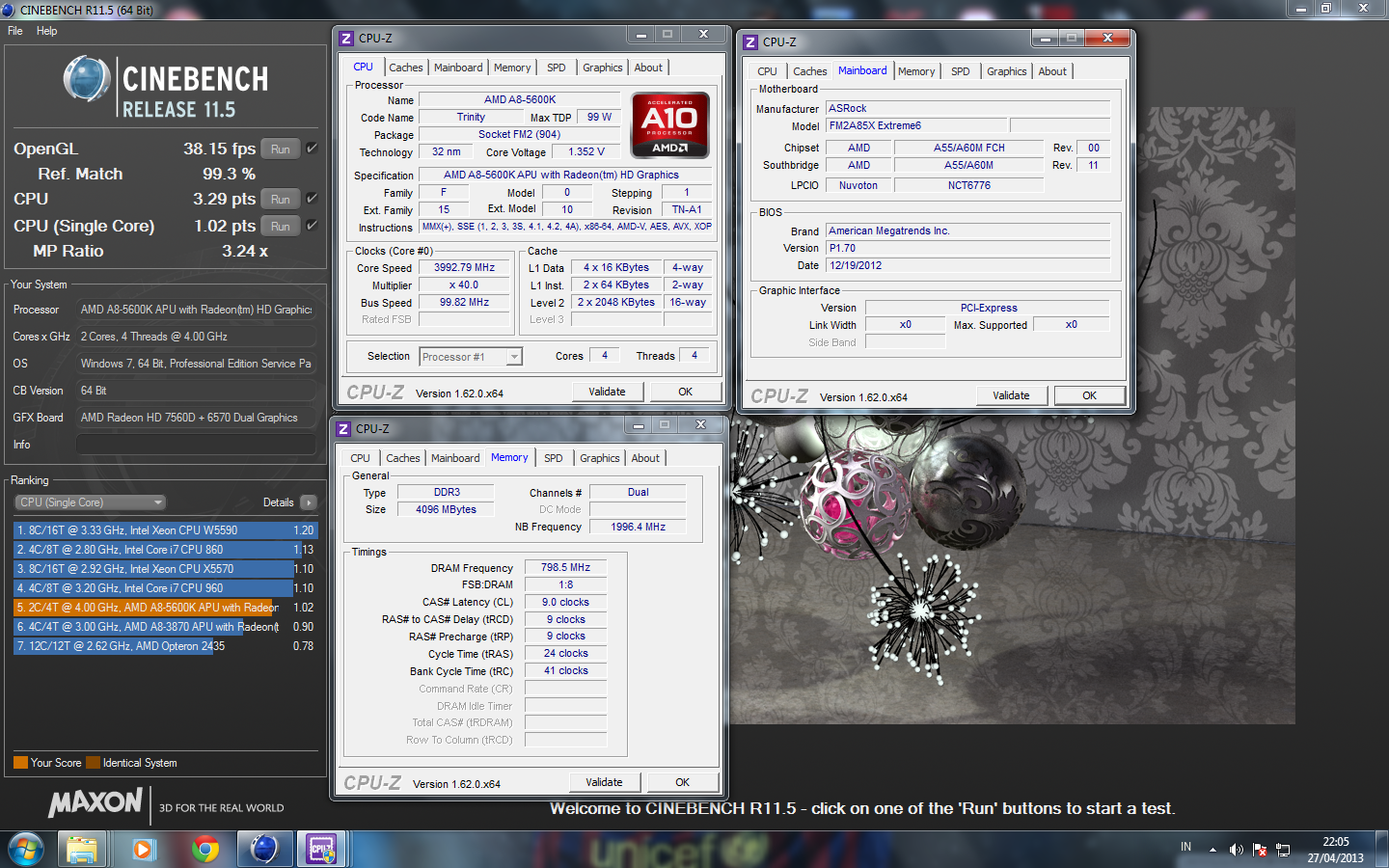Open the File menu in Cinebench

(15, 31)
